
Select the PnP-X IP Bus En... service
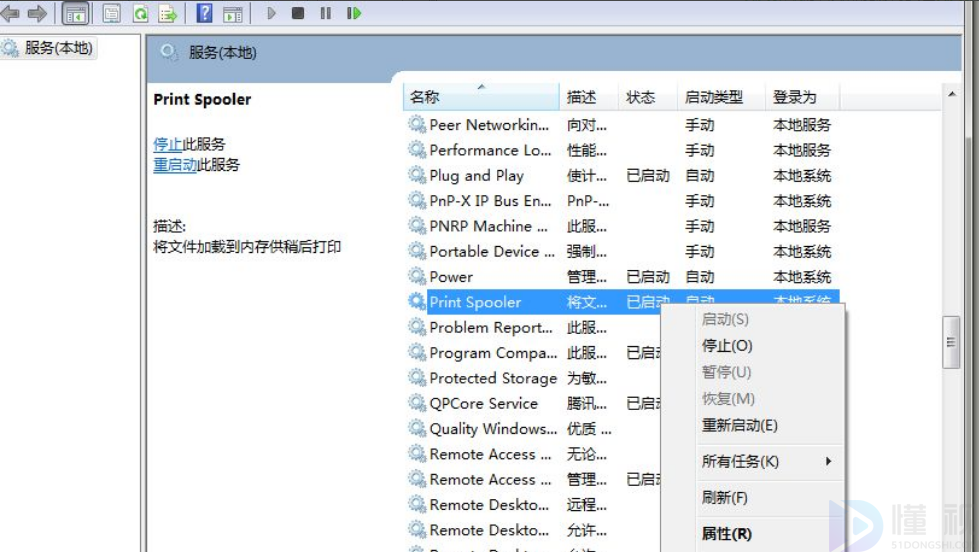(x=621, y=200)
